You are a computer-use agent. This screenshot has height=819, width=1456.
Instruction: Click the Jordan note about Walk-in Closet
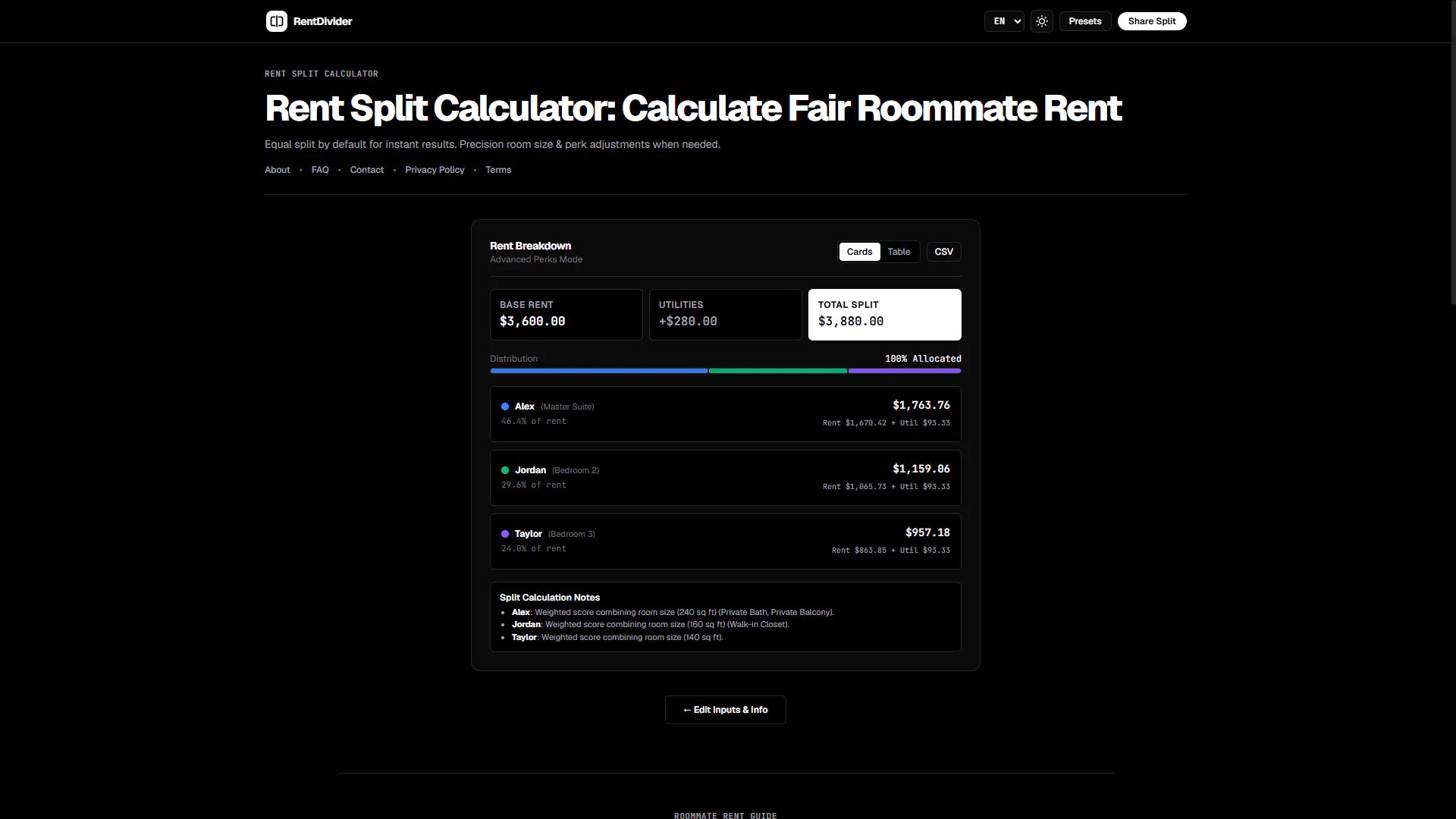pyautogui.click(x=651, y=625)
